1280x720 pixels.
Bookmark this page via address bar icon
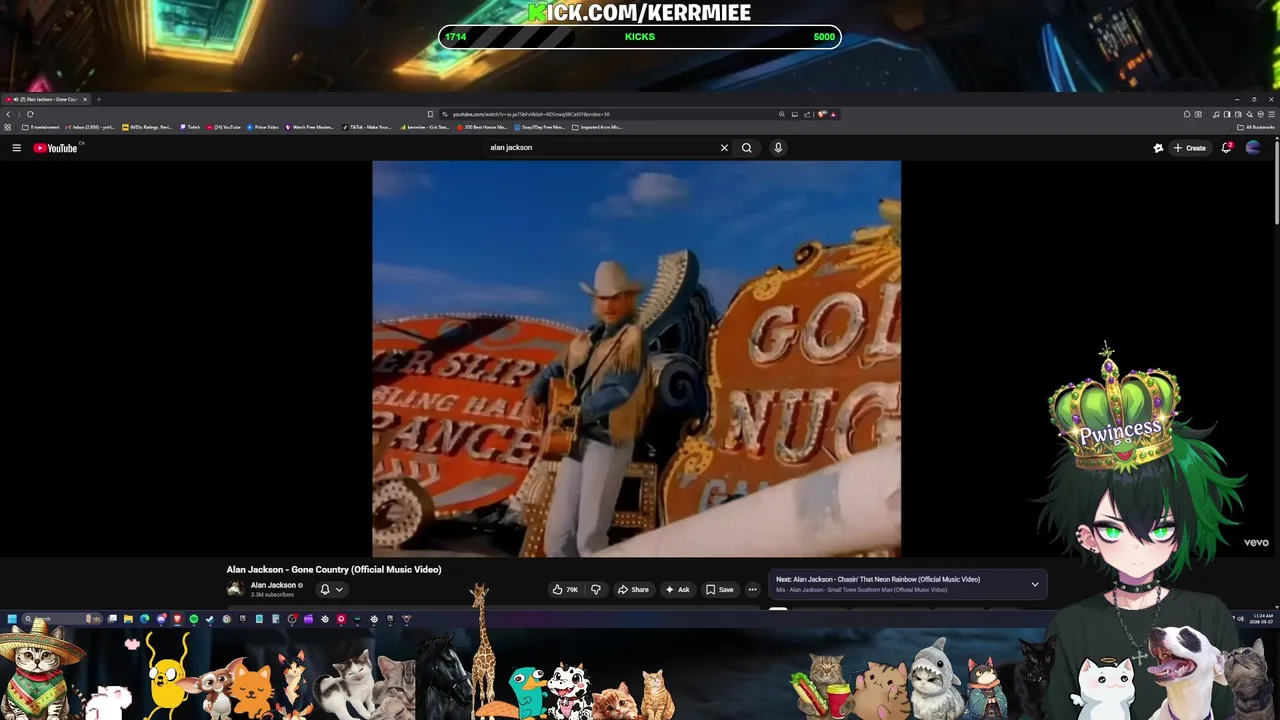(430, 114)
